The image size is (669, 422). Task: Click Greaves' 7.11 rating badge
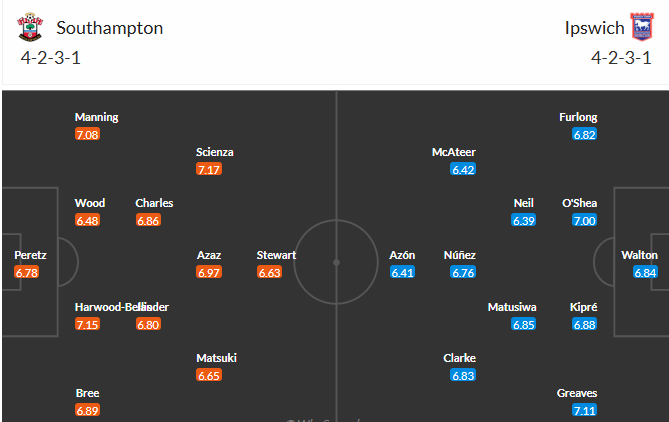pos(585,411)
